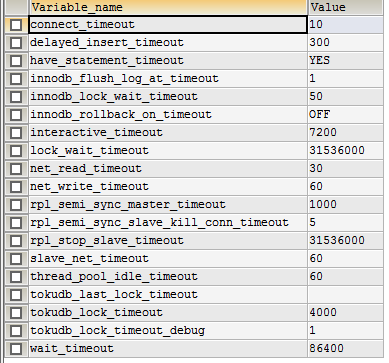This screenshot has height=363, width=389.
Task: Tick the delayed_insert_timeout row checkbox
Action: pyautogui.click(x=16, y=43)
